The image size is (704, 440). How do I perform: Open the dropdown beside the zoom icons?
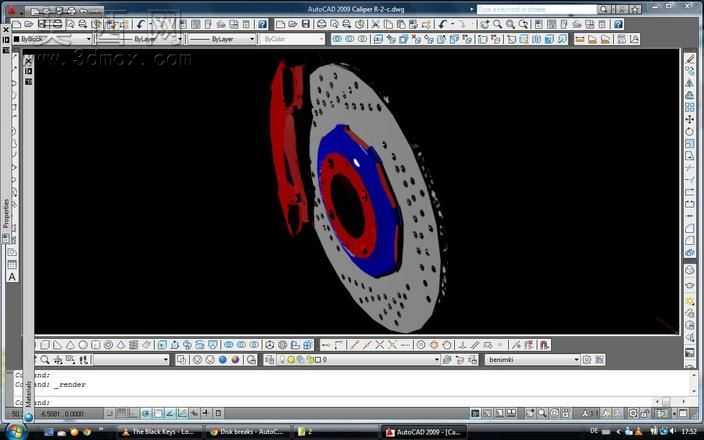point(166,360)
